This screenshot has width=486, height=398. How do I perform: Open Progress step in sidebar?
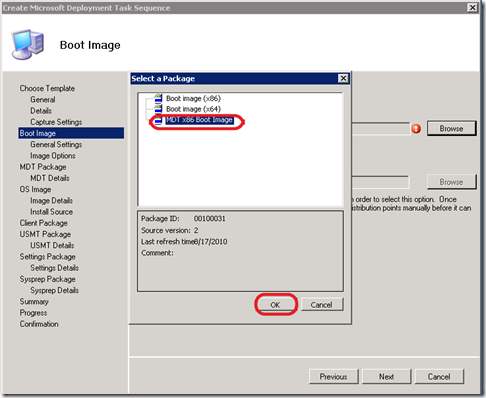coord(33,313)
